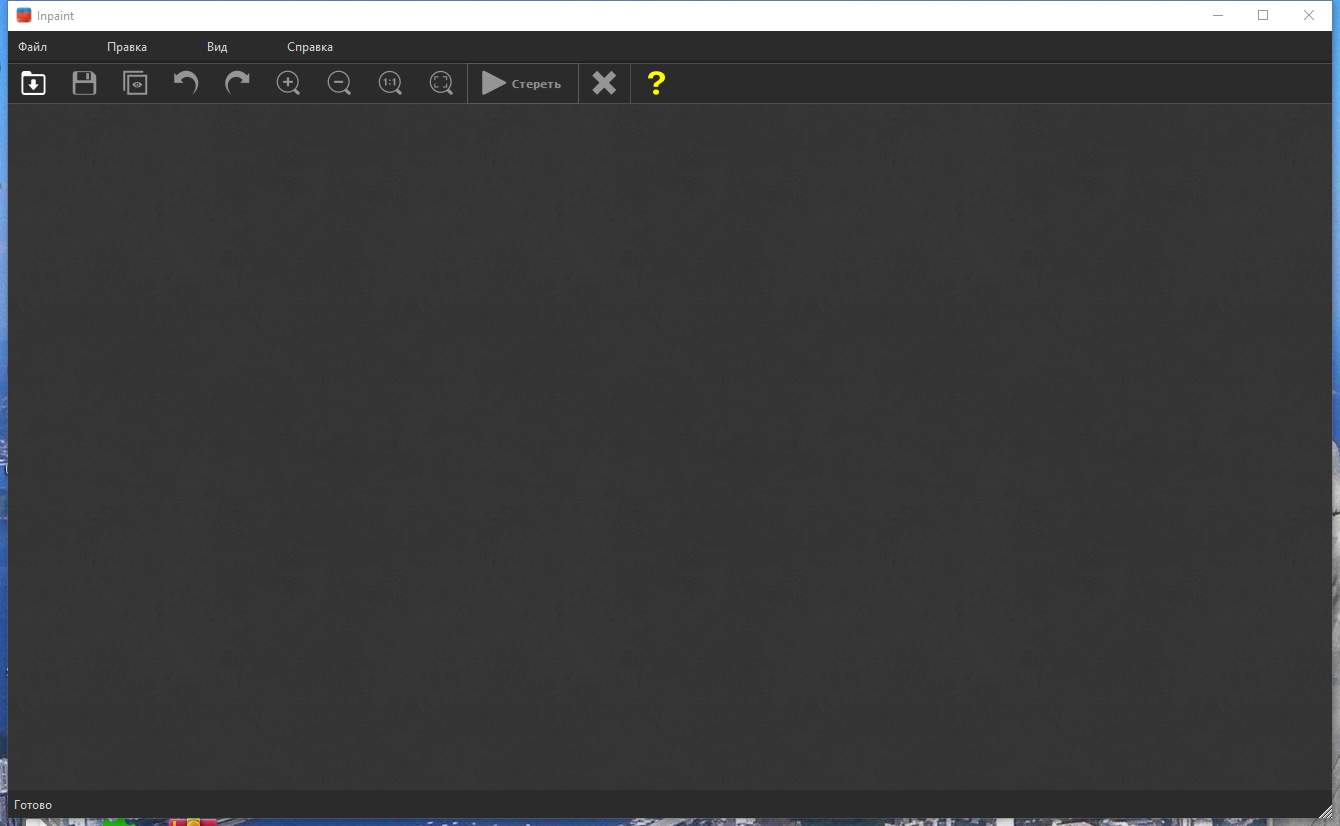Click the Save floppy disk icon
Screen dimensions: 1340x826
click(85, 83)
